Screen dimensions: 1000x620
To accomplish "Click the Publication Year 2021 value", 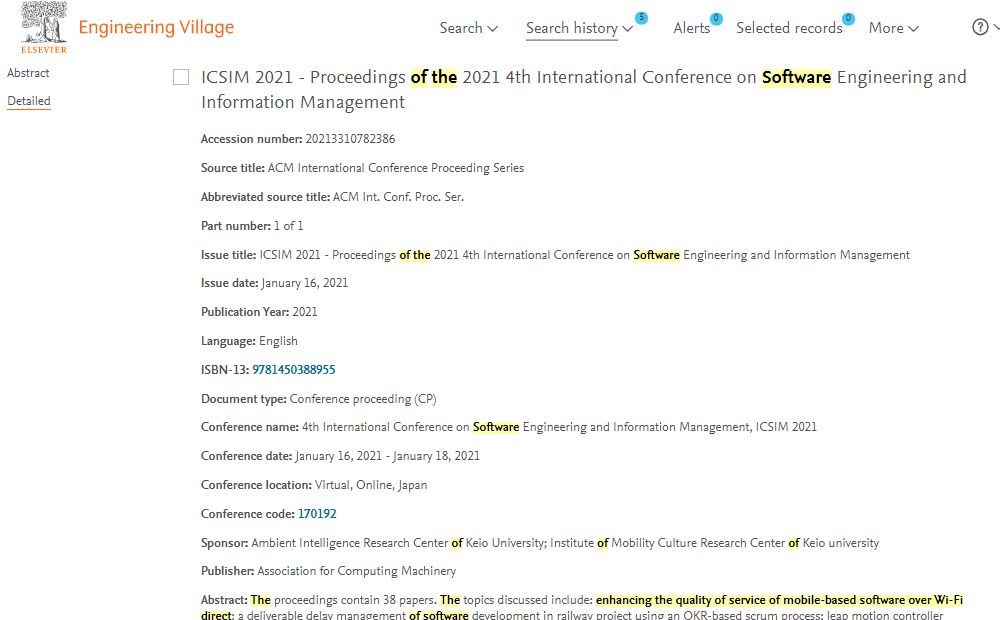I will [x=305, y=312].
